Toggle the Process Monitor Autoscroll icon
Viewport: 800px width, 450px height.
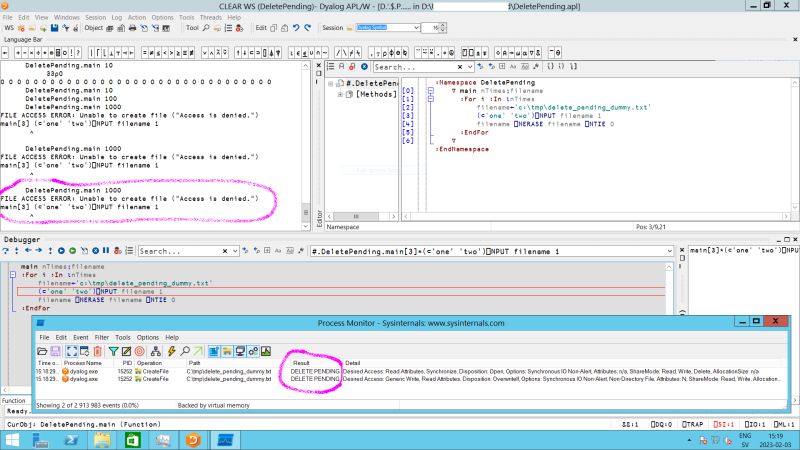(84, 351)
